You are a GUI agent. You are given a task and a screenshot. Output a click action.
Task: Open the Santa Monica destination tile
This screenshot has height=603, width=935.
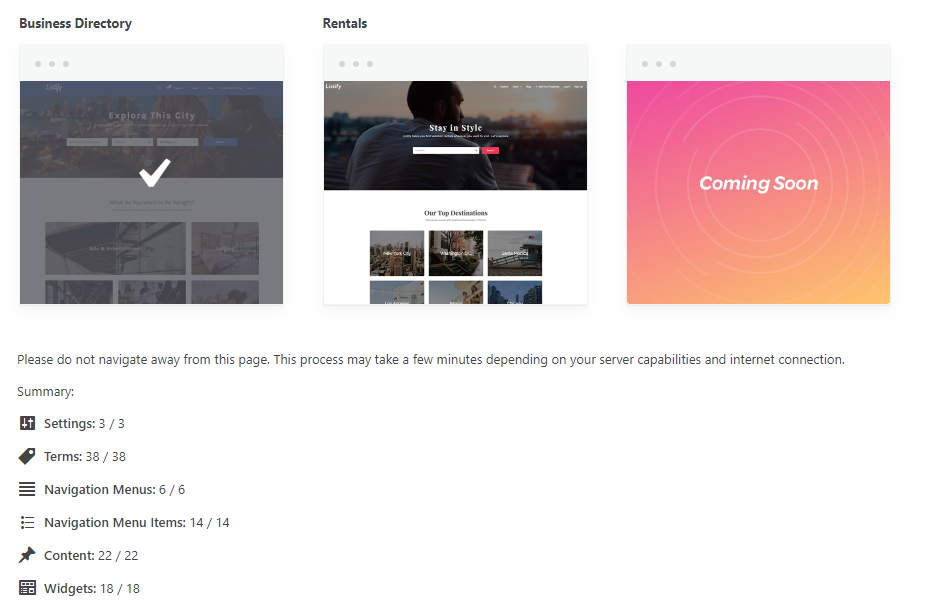tap(515, 253)
